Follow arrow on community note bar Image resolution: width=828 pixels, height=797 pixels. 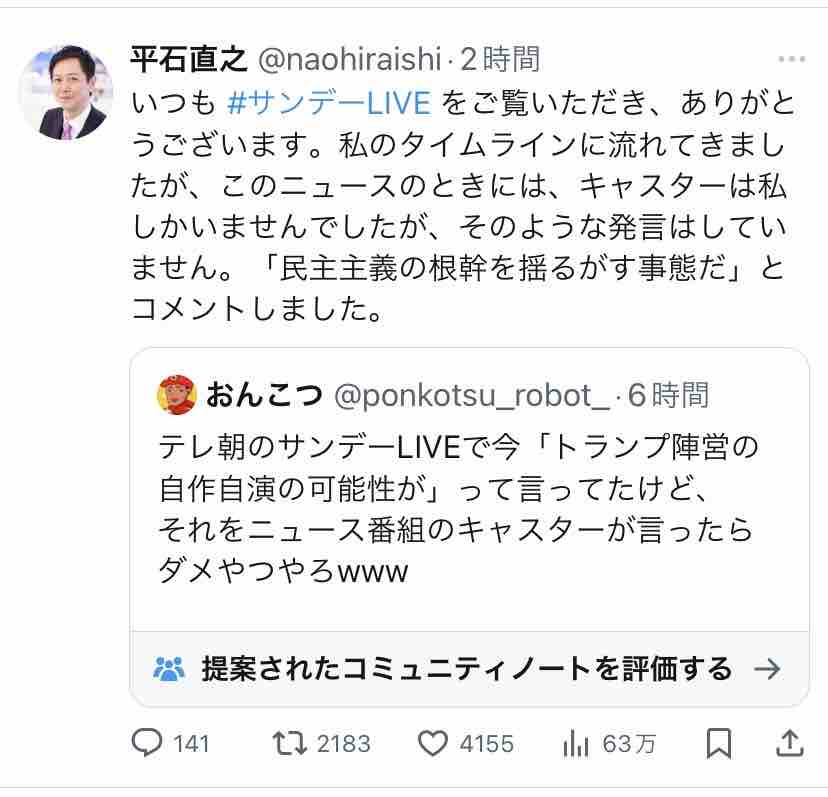point(767,668)
